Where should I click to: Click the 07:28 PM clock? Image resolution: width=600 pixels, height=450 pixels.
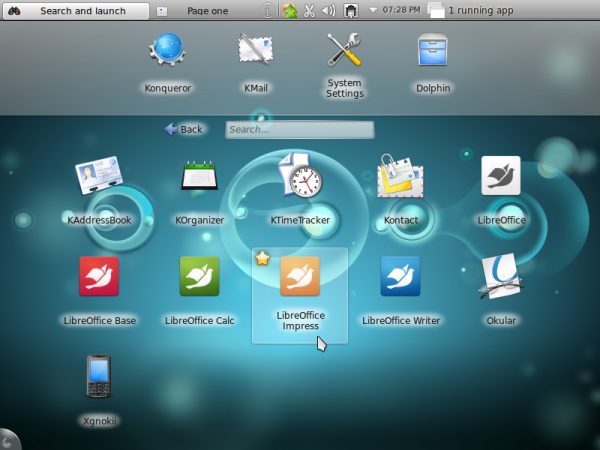click(x=401, y=10)
